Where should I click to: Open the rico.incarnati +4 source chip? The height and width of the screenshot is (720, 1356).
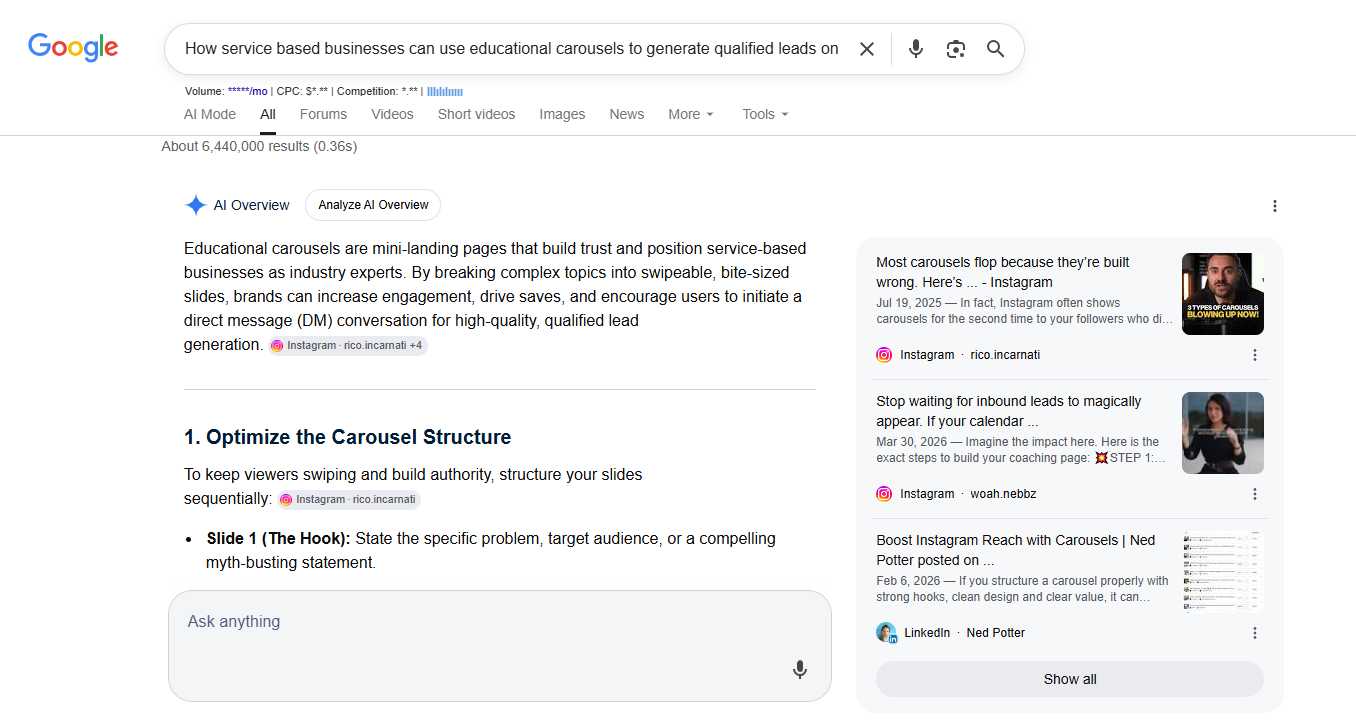(348, 345)
